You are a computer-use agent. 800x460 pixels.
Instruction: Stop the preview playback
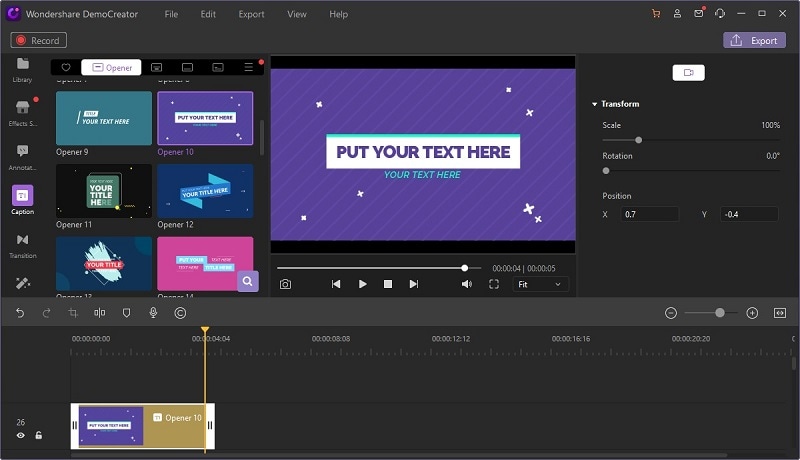pyautogui.click(x=388, y=284)
